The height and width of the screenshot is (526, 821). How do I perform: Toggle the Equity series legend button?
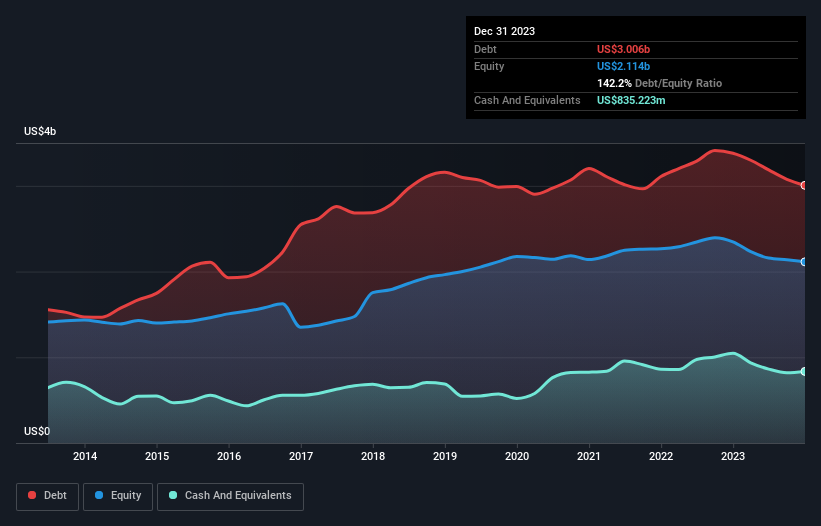(x=118, y=496)
